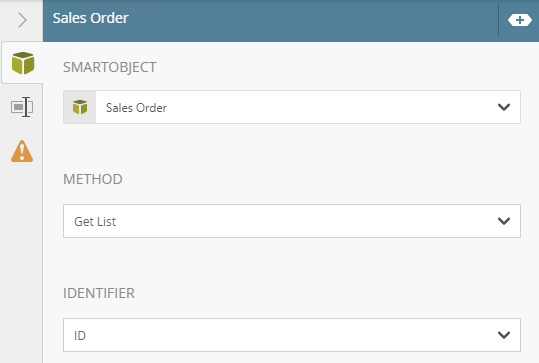Click the IDENTIFIER section label
This screenshot has width=539, height=363.
99,293
